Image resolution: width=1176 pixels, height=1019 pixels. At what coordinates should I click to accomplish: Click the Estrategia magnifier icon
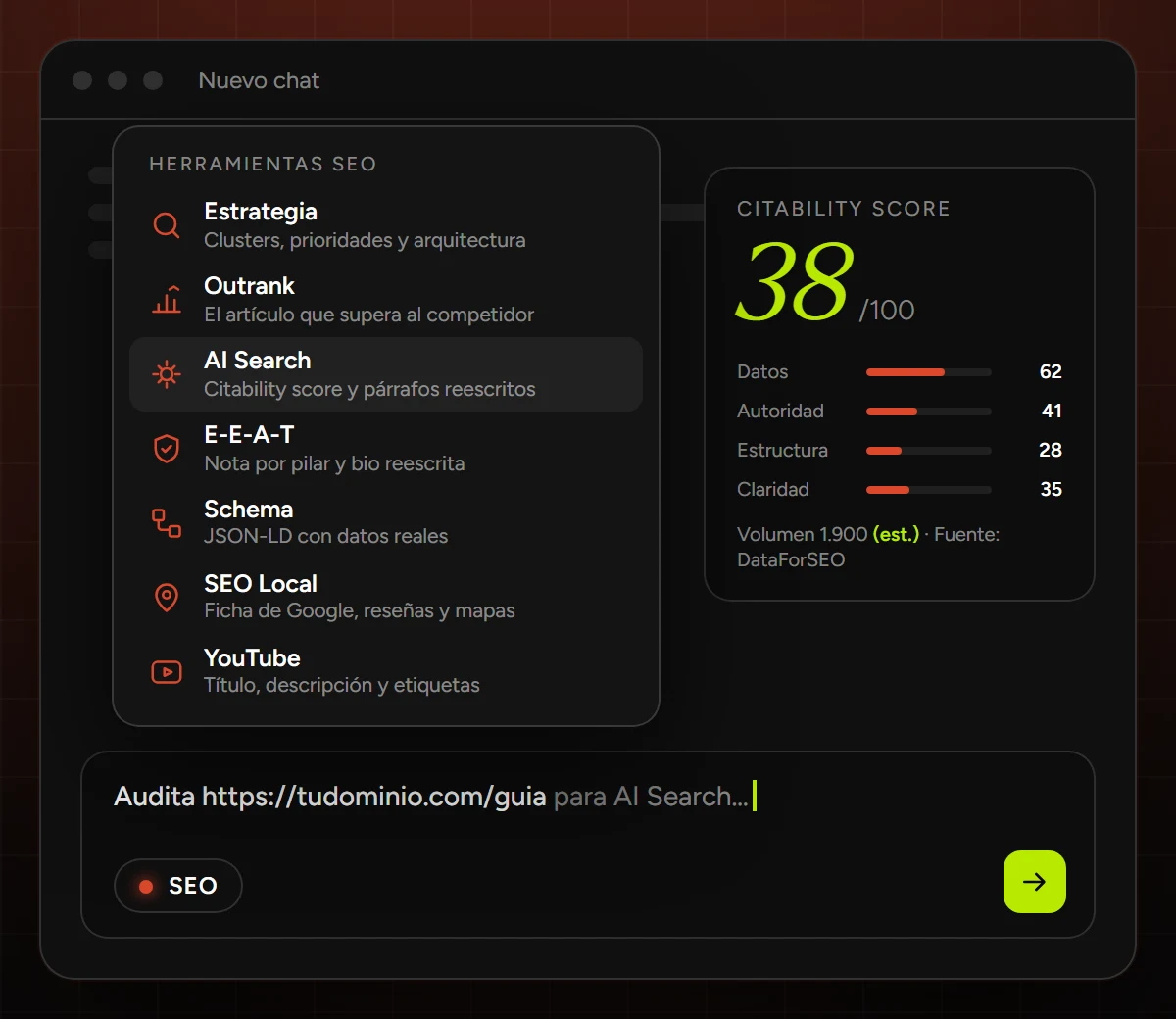[x=167, y=225]
